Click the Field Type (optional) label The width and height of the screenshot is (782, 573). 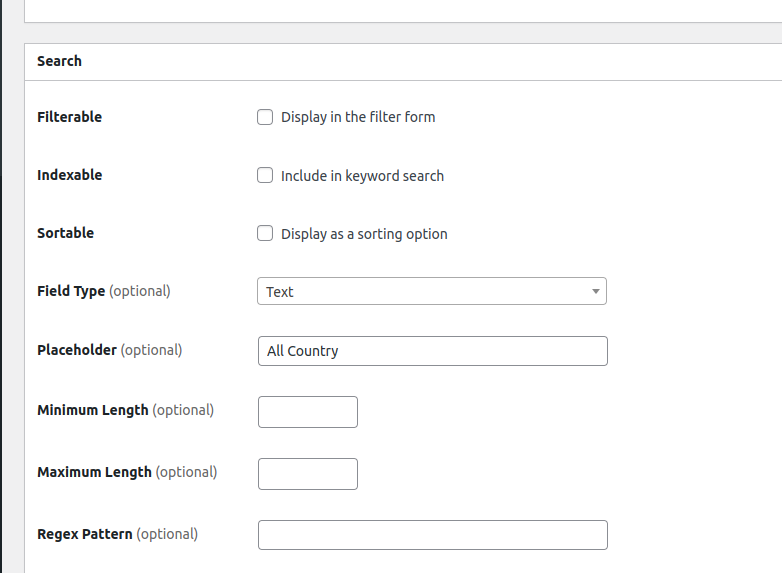pyautogui.click(x=103, y=291)
